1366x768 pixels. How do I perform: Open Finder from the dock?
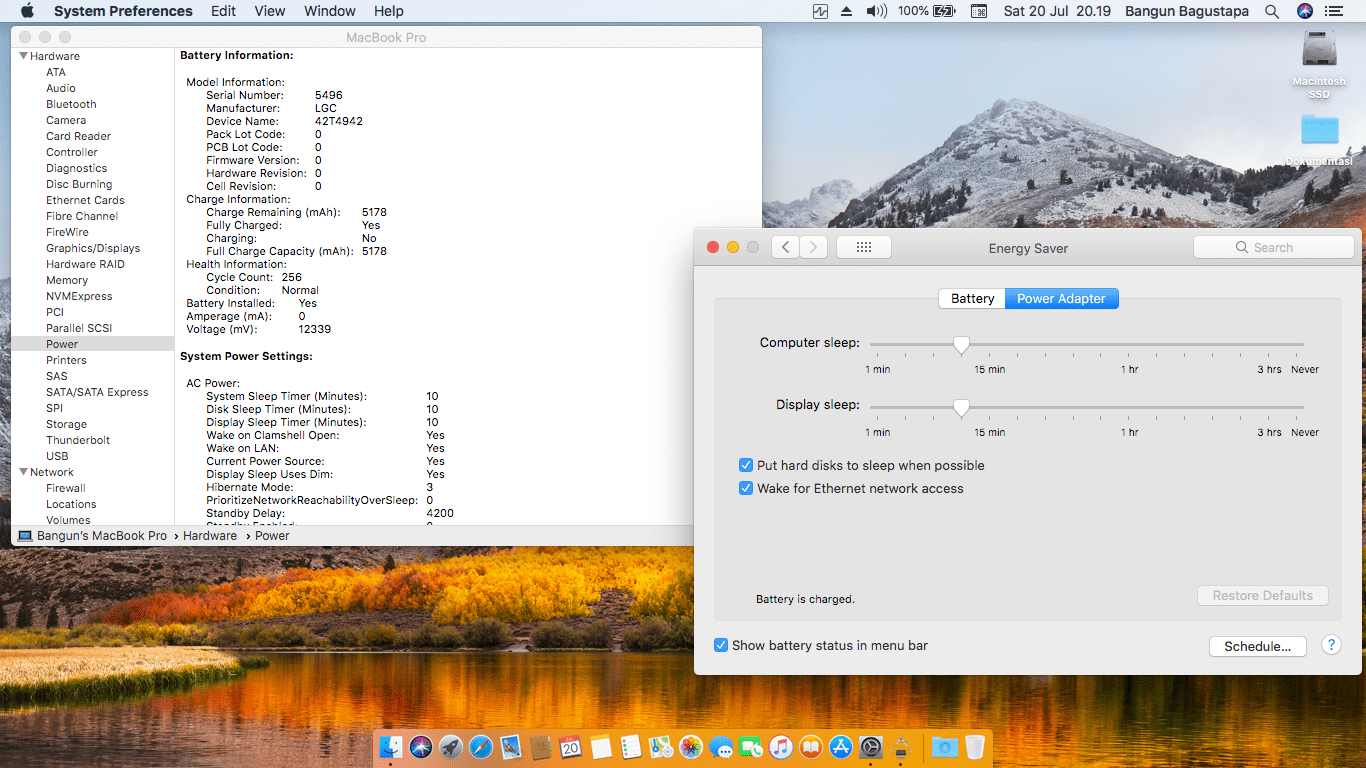coord(391,747)
